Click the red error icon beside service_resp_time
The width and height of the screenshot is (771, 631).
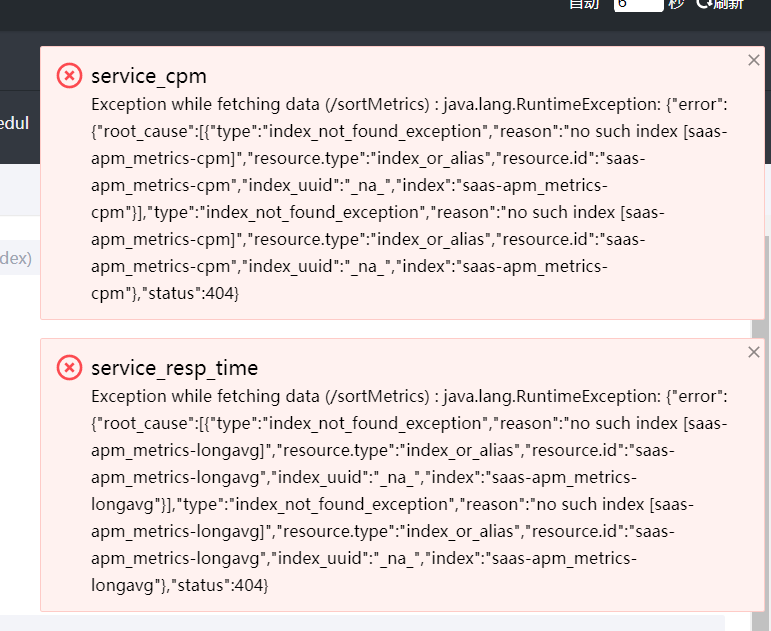coord(69,368)
